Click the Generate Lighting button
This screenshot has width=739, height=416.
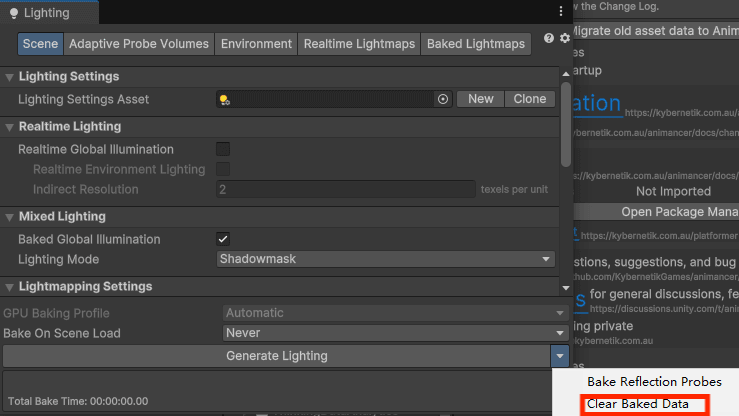276,356
